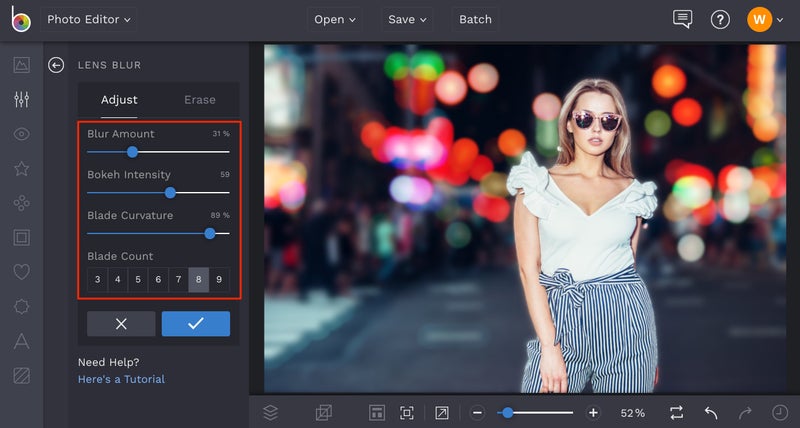Open the Edit sliders panel in sidebar
The image size is (800, 428).
click(x=21, y=100)
